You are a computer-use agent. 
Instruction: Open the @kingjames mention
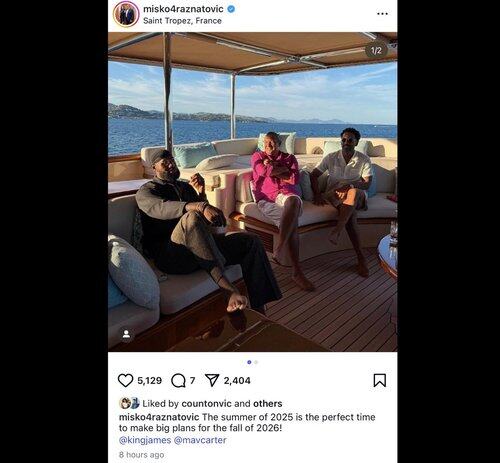tap(145, 440)
